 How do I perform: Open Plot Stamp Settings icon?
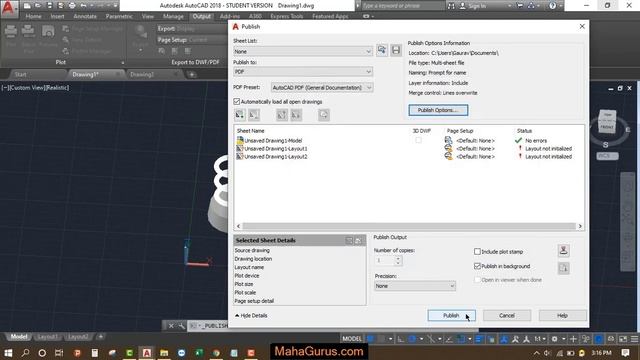coord(564,251)
